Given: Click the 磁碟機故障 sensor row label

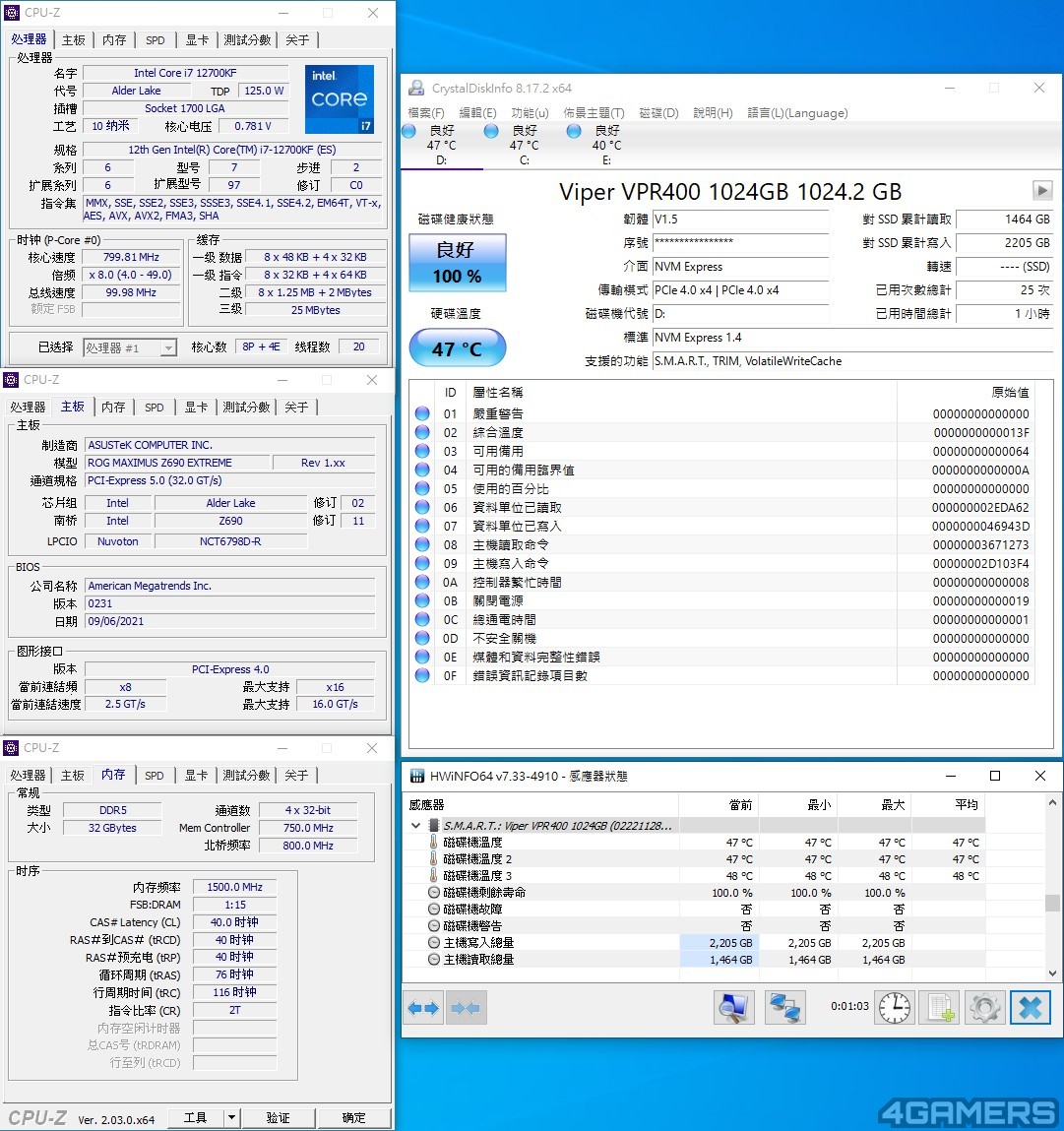Looking at the screenshot, I should (x=472, y=909).
